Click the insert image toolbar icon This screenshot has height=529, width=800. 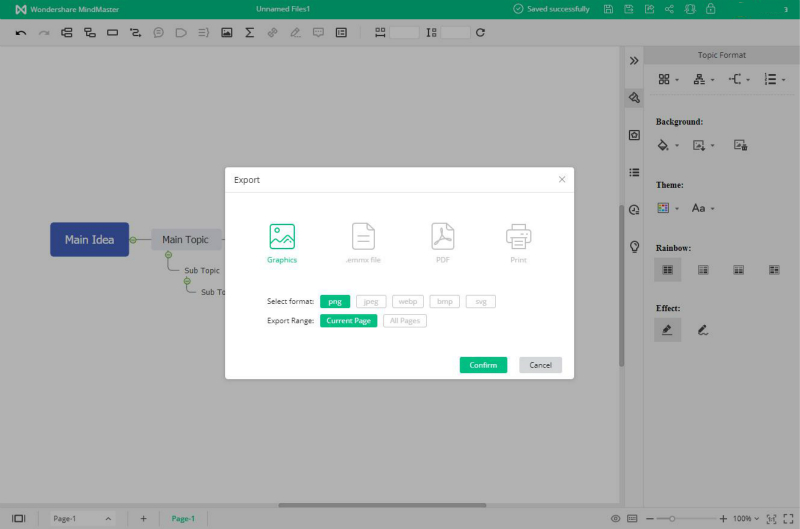coord(227,33)
